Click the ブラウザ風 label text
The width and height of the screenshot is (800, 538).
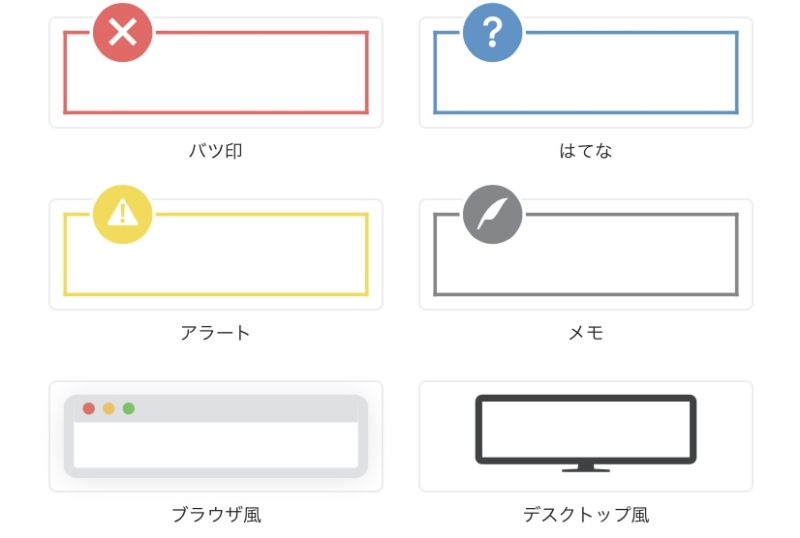(x=216, y=515)
